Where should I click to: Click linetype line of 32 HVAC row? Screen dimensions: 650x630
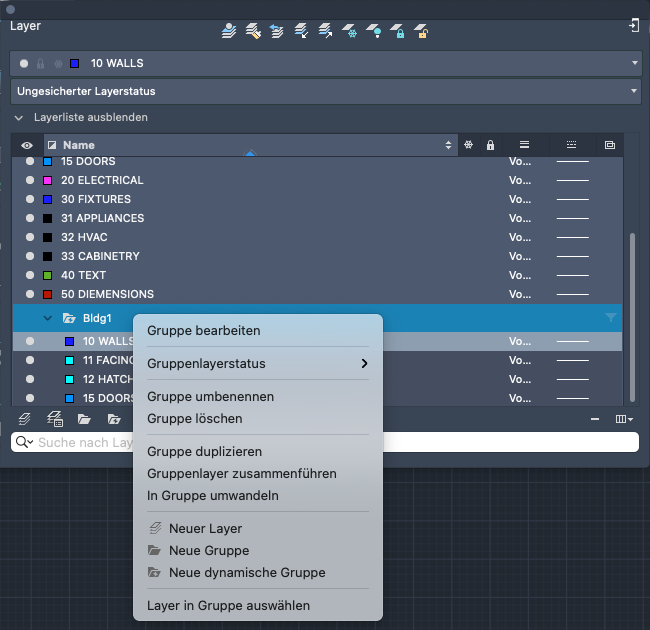[x=572, y=237]
